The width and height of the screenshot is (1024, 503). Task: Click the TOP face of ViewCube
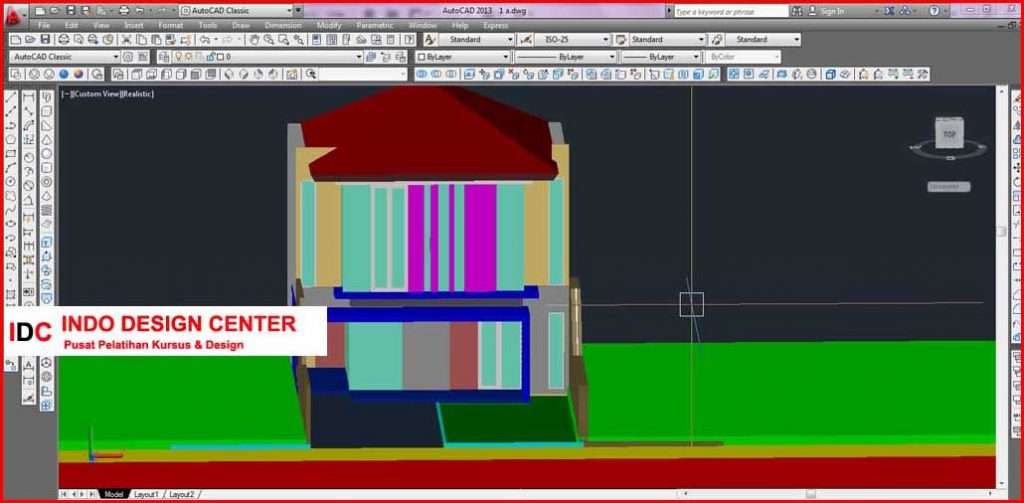click(949, 135)
